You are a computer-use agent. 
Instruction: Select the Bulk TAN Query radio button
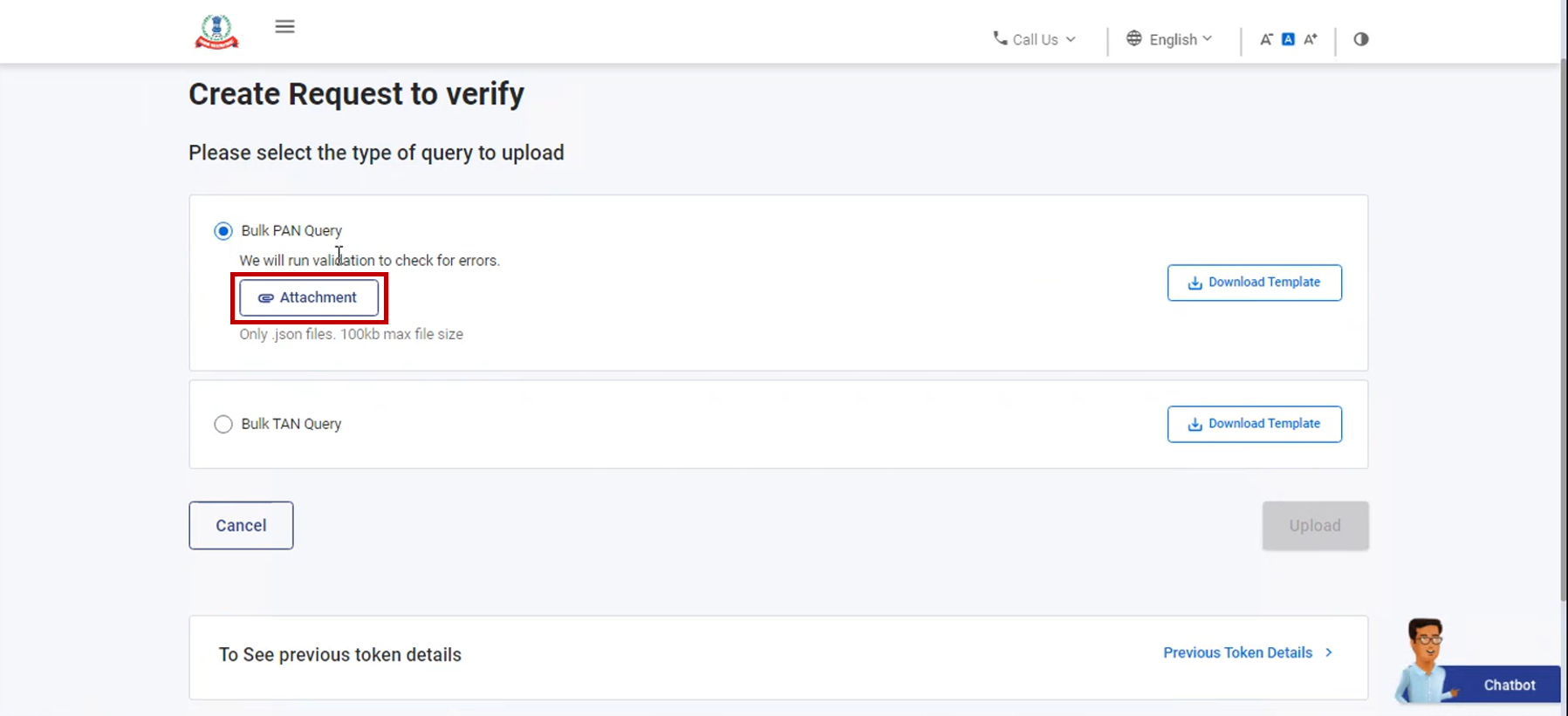(x=223, y=424)
